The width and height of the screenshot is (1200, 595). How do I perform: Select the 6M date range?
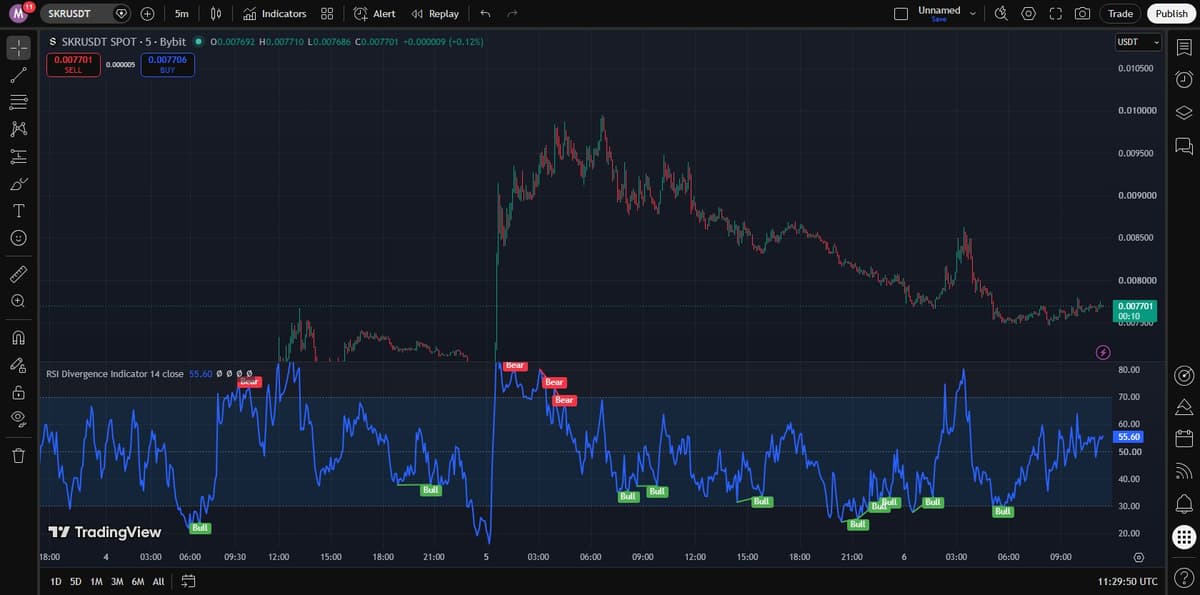138,581
